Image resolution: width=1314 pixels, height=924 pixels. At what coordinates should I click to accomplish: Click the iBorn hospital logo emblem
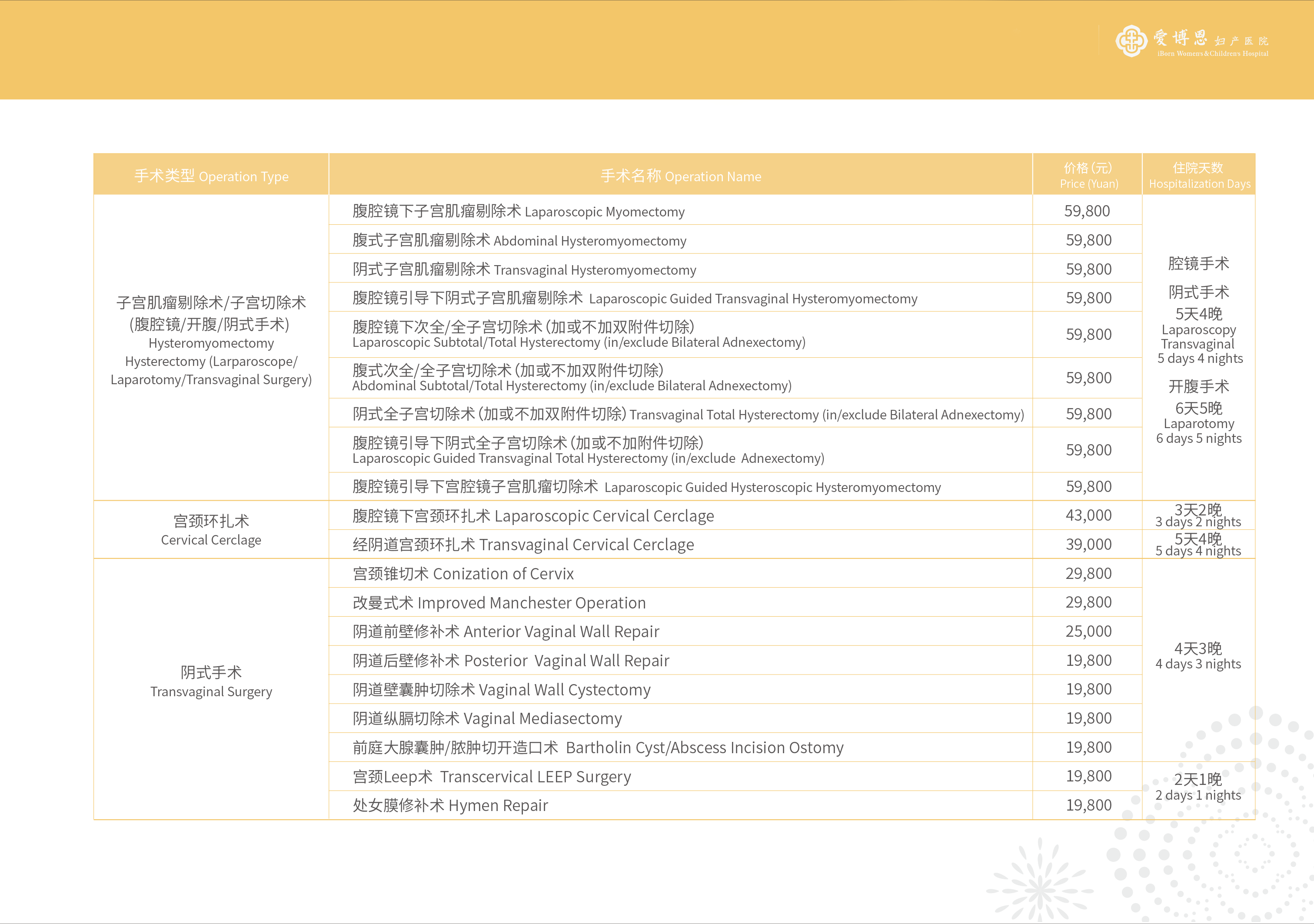click(x=1131, y=40)
